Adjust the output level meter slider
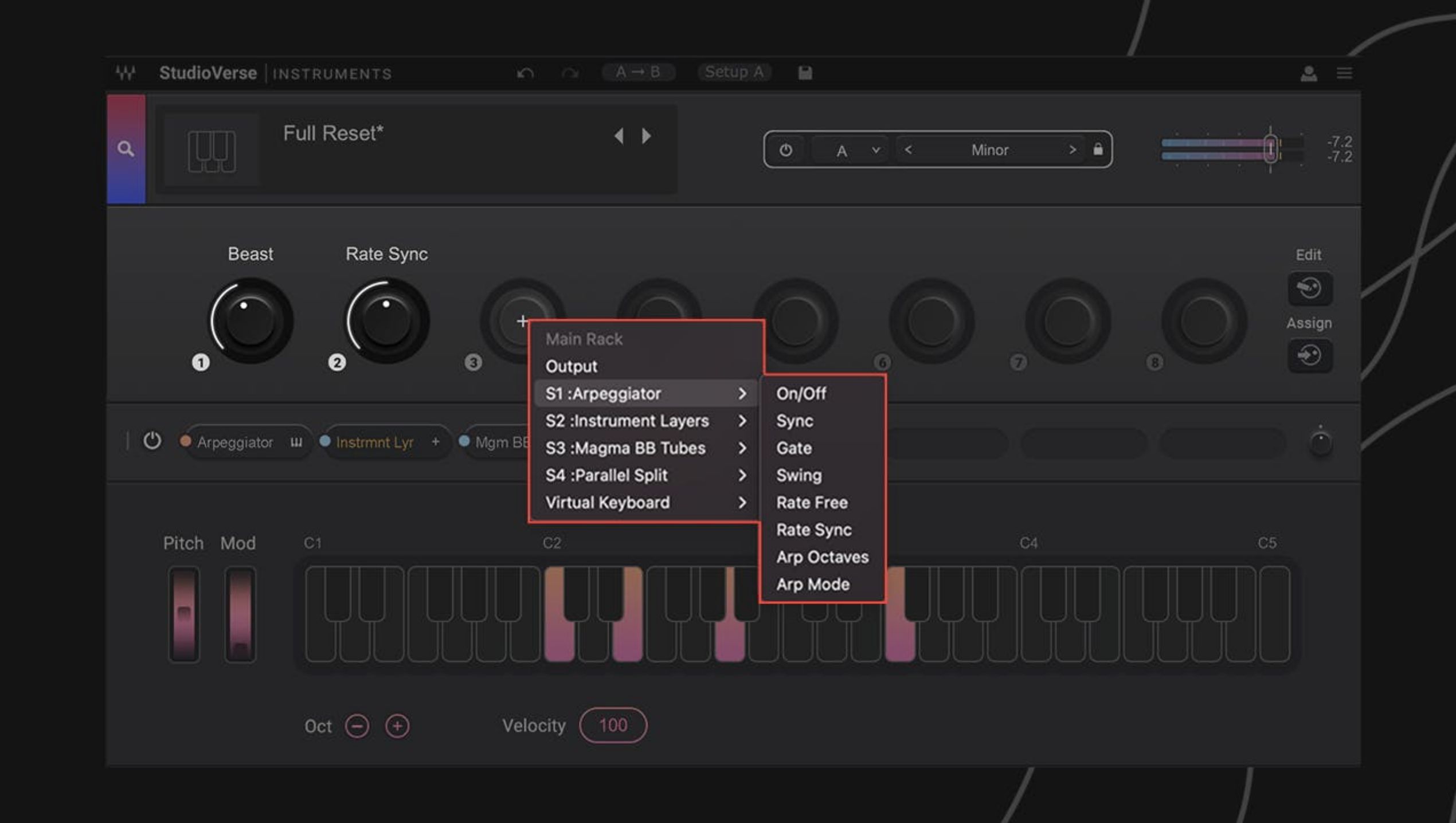The height and width of the screenshot is (823, 1456). (x=1270, y=150)
